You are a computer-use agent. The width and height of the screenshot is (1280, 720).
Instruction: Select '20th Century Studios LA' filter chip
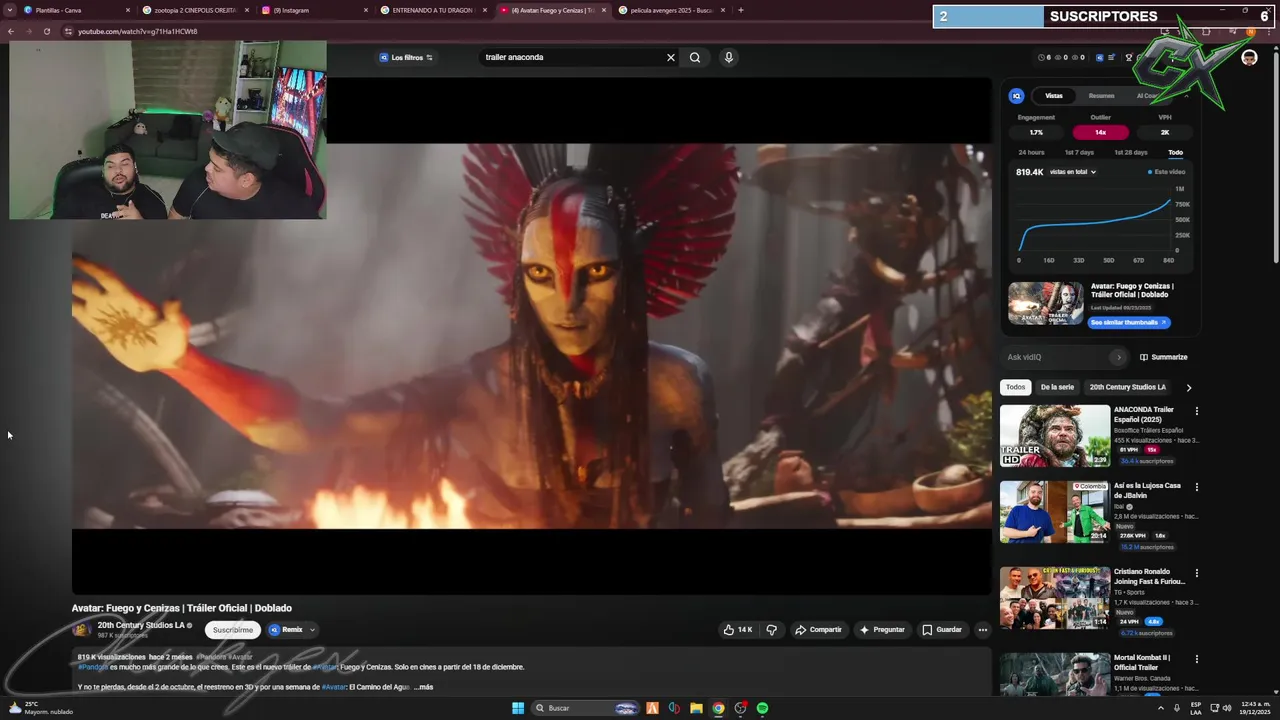1127,387
